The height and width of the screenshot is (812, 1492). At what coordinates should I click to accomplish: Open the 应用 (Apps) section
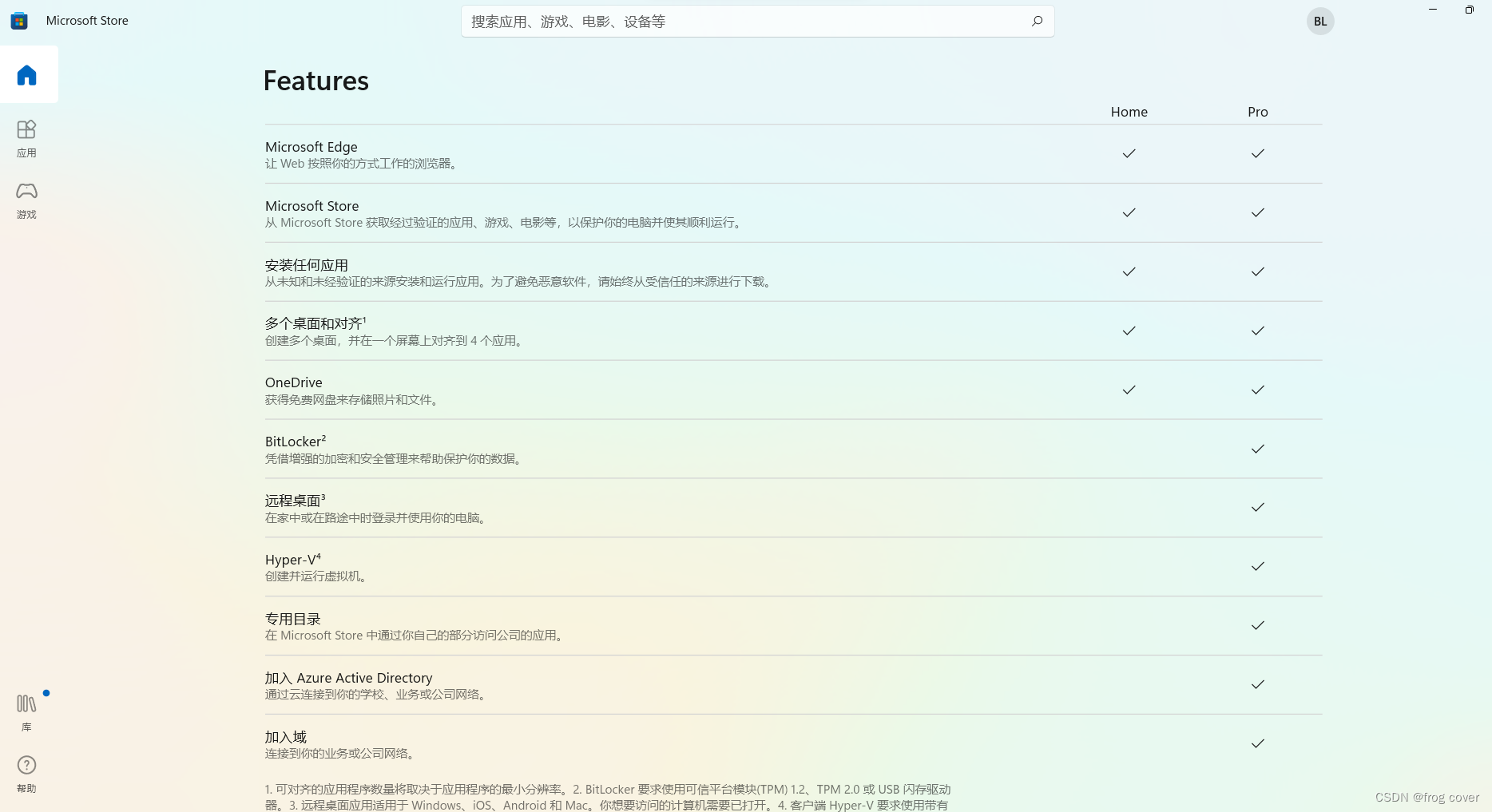27,139
